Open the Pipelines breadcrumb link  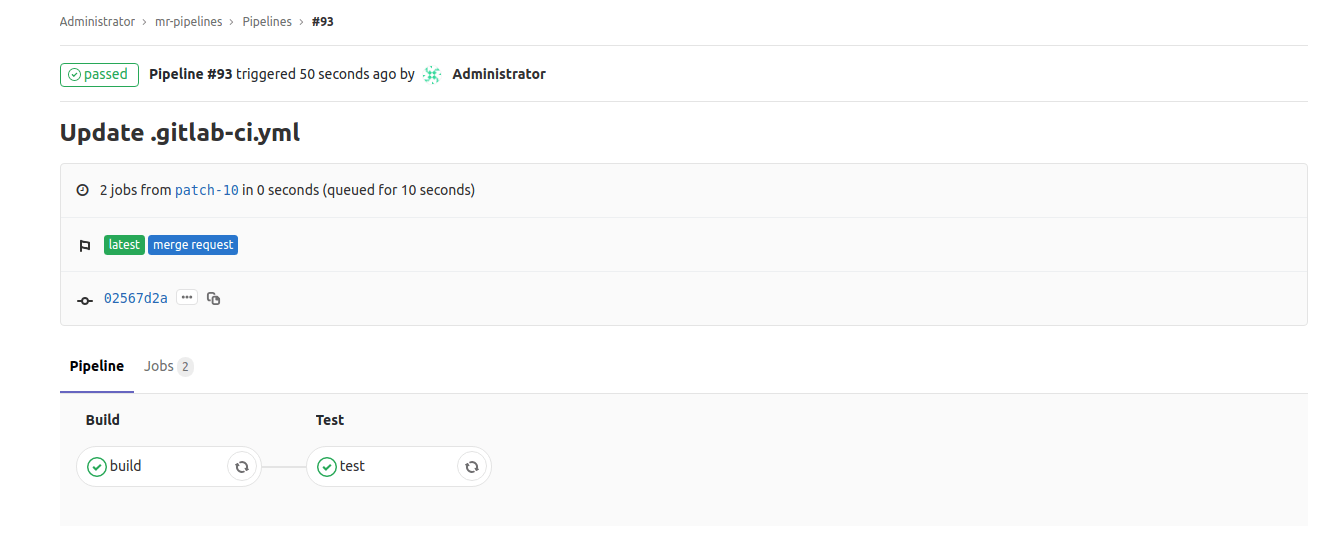click(267, 21)
